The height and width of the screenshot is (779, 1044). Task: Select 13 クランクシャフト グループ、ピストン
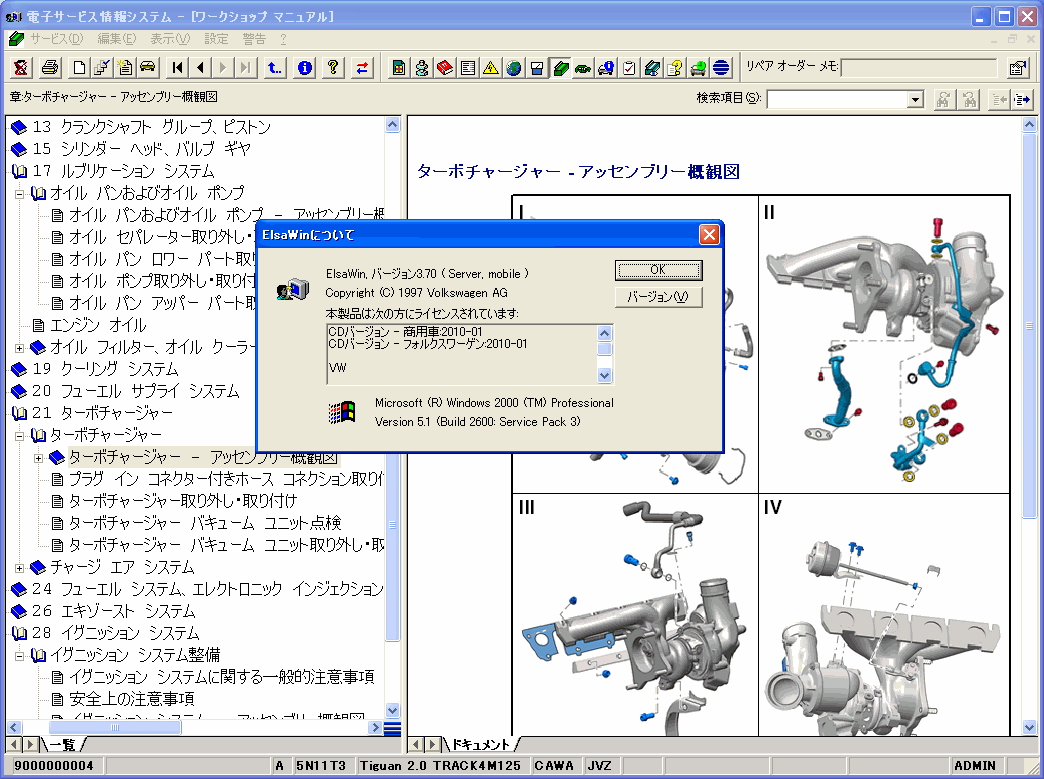152,127
